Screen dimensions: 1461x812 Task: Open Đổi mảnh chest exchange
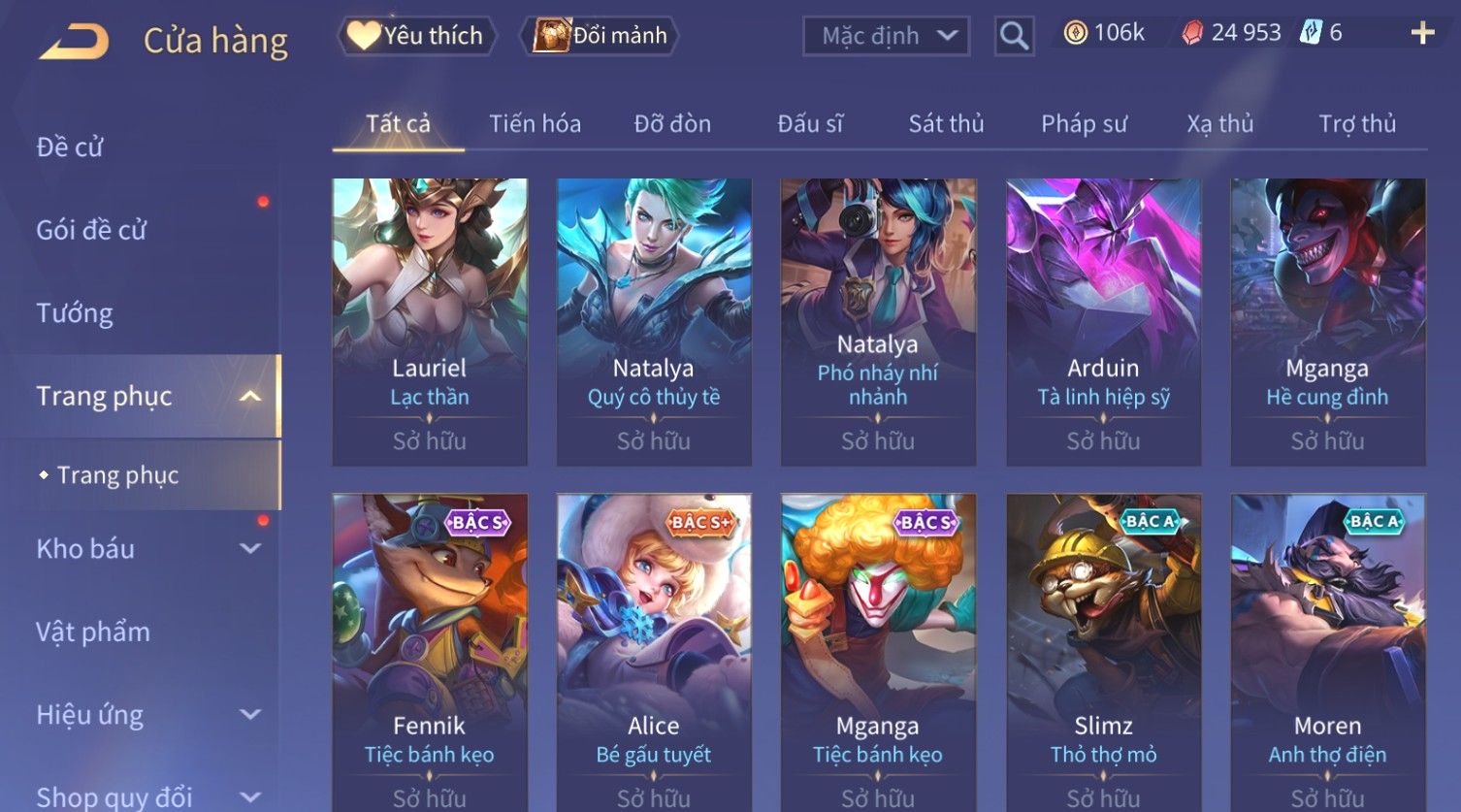coord(601,36)
